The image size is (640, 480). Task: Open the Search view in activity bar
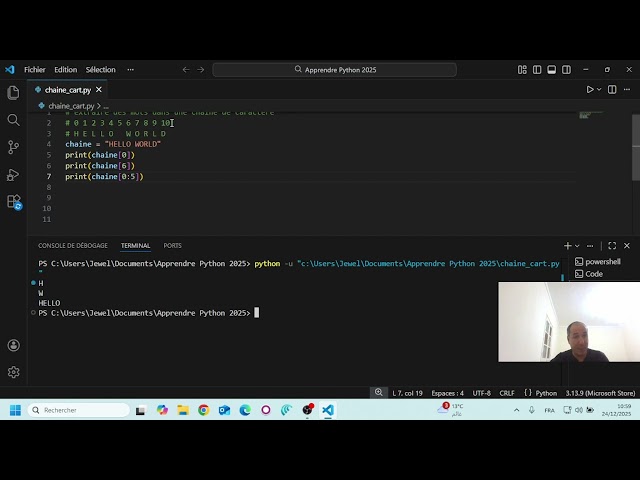pos(13,120)
